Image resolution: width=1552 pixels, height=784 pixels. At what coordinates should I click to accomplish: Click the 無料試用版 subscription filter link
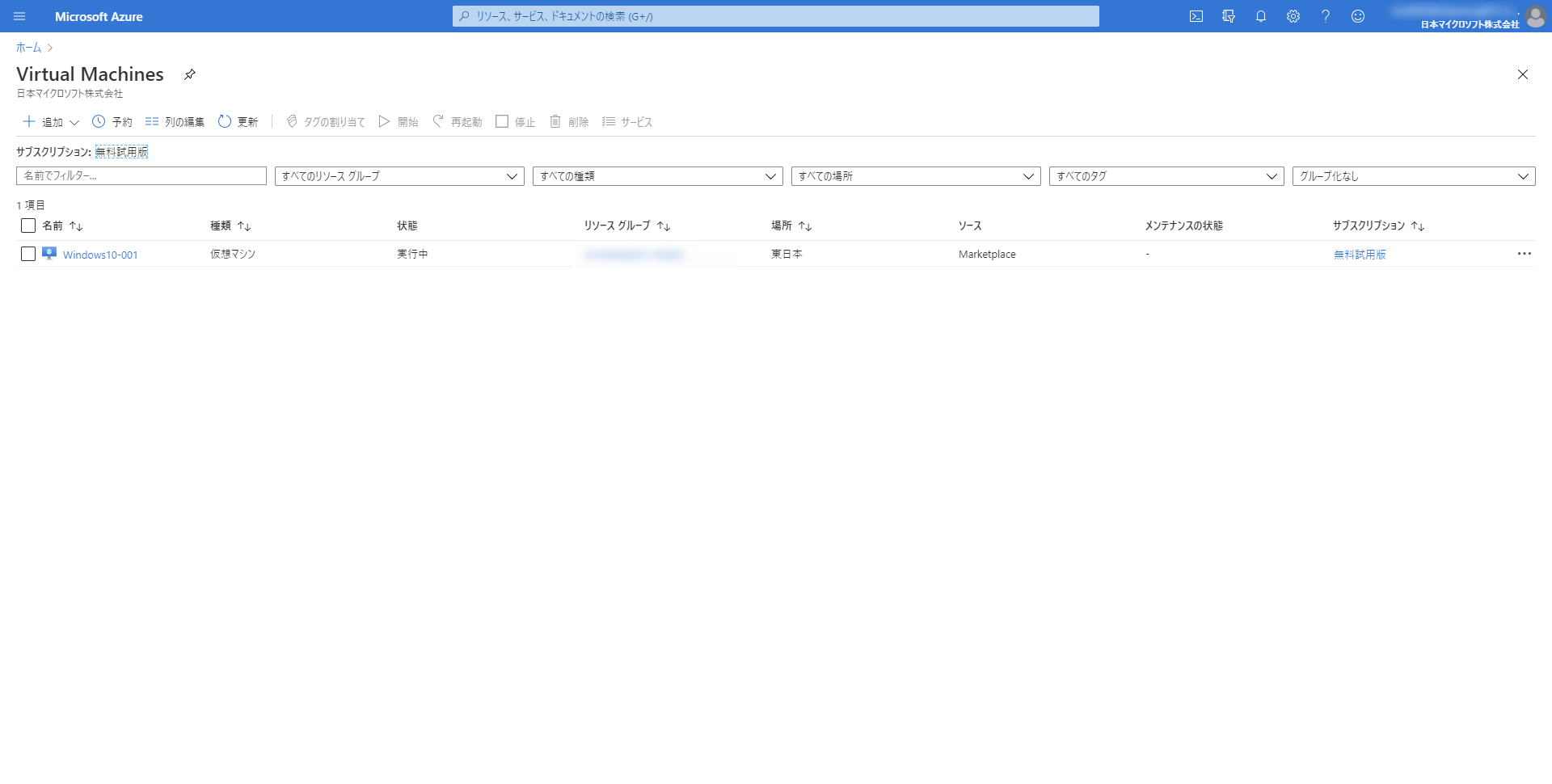121,152
